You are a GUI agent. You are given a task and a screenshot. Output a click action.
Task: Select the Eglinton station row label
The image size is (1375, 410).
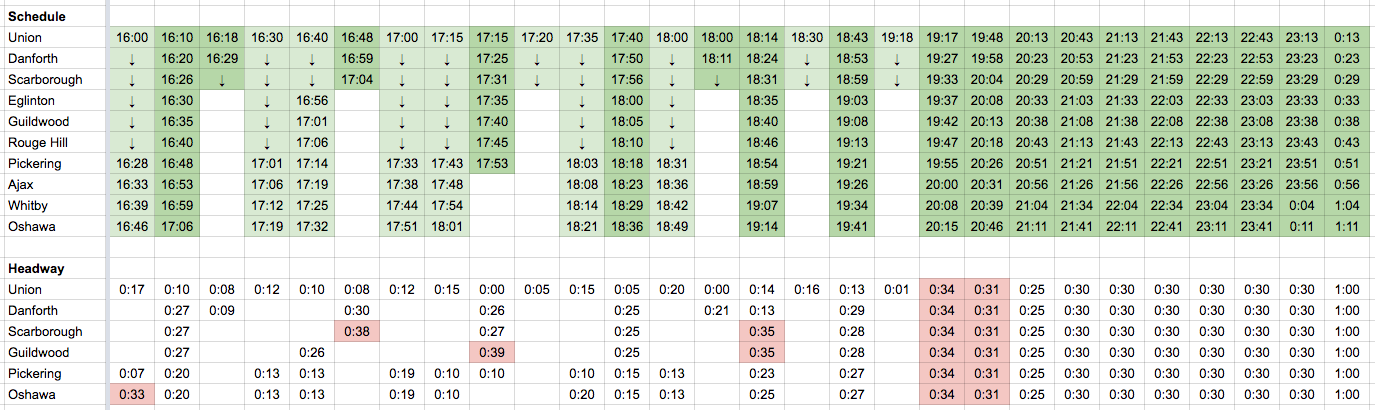[31, 101]
